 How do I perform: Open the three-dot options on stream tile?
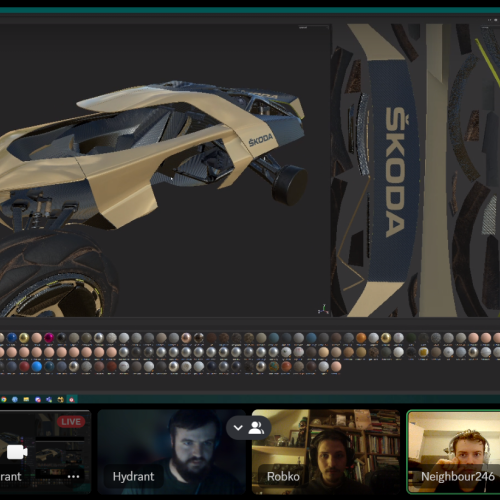pyautogui.click(x=73, y=476)
